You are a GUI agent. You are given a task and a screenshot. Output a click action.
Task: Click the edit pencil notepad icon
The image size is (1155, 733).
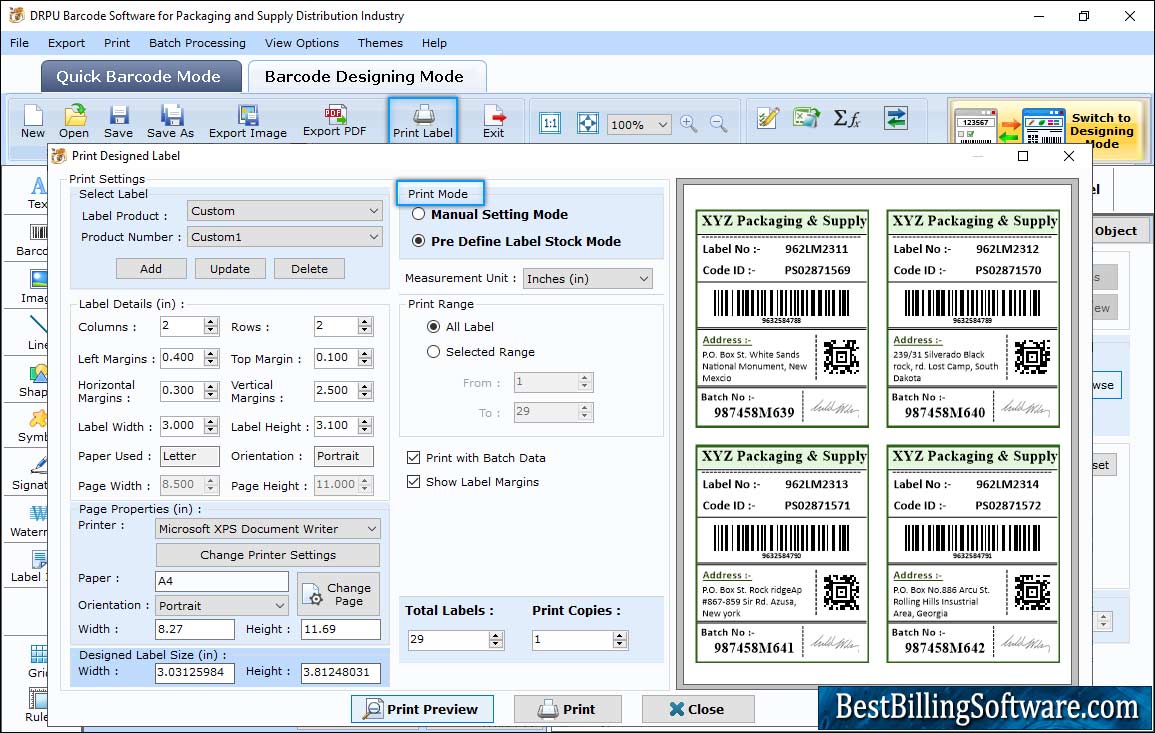(768, 118)
